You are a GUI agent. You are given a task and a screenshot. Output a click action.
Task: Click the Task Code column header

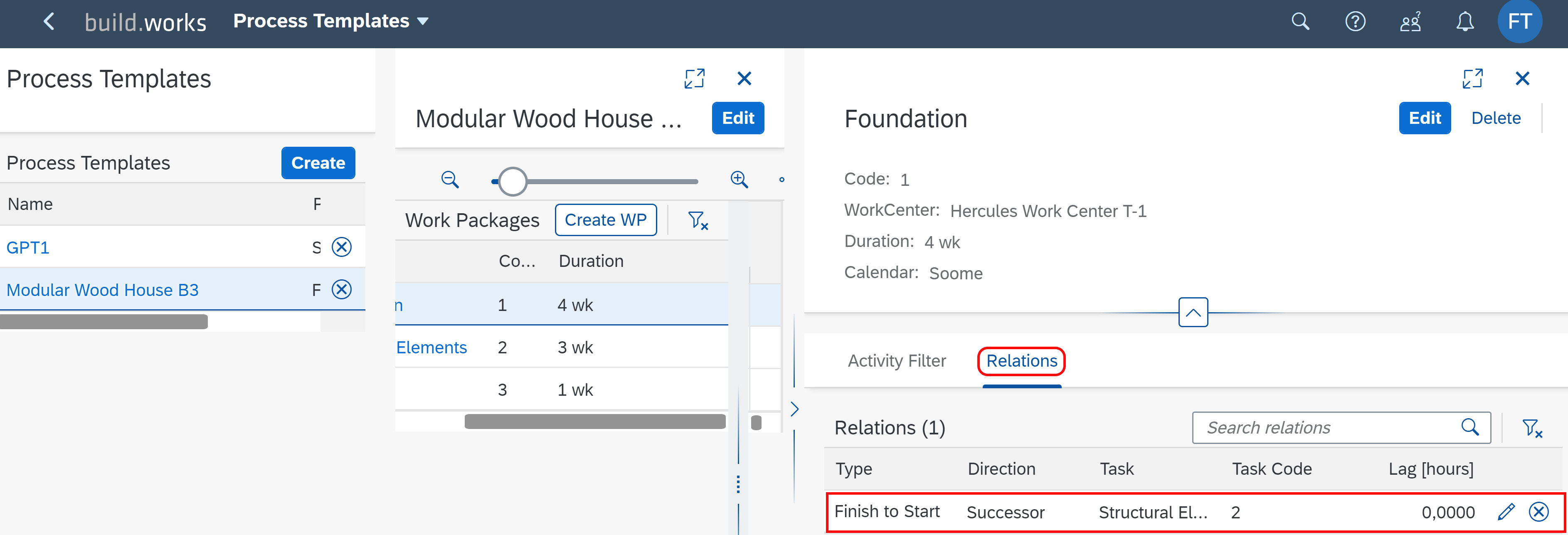1272,469
